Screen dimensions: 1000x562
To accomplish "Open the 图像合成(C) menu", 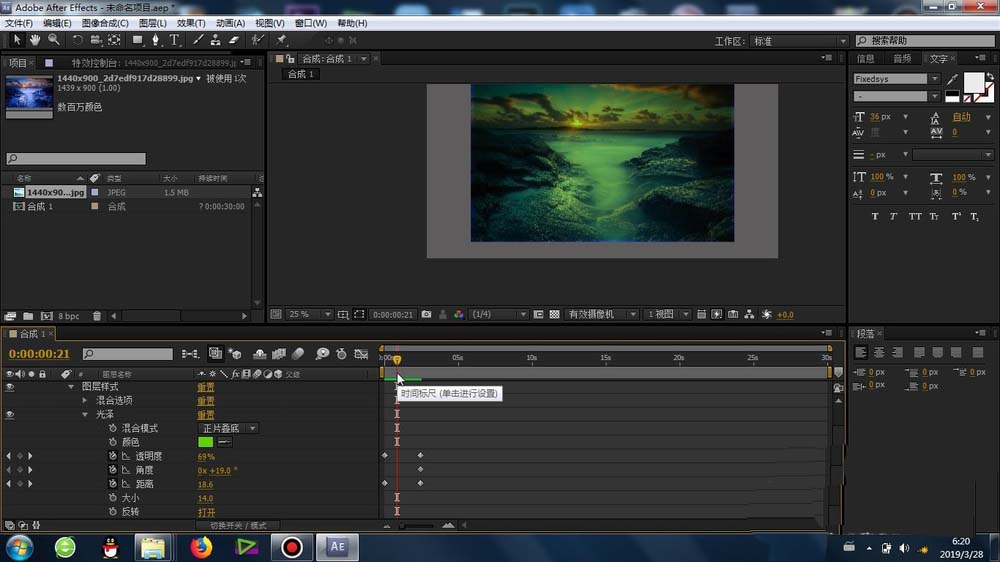I will tap(104, 23).
